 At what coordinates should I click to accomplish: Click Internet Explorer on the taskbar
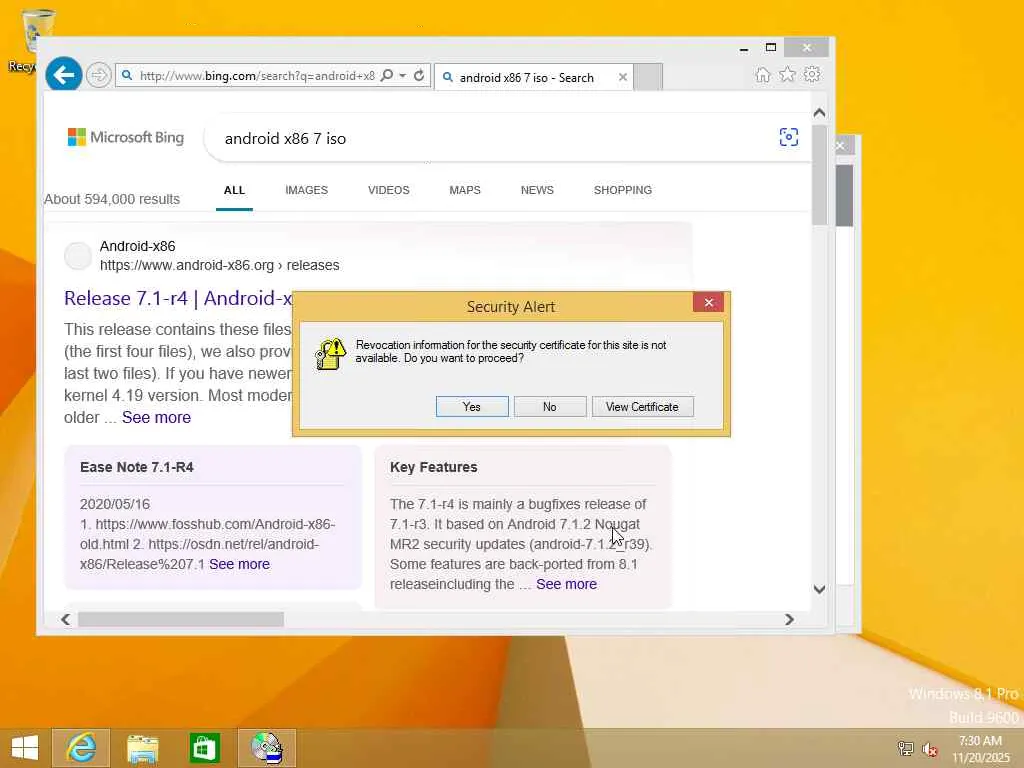click(x=81, y=748)
